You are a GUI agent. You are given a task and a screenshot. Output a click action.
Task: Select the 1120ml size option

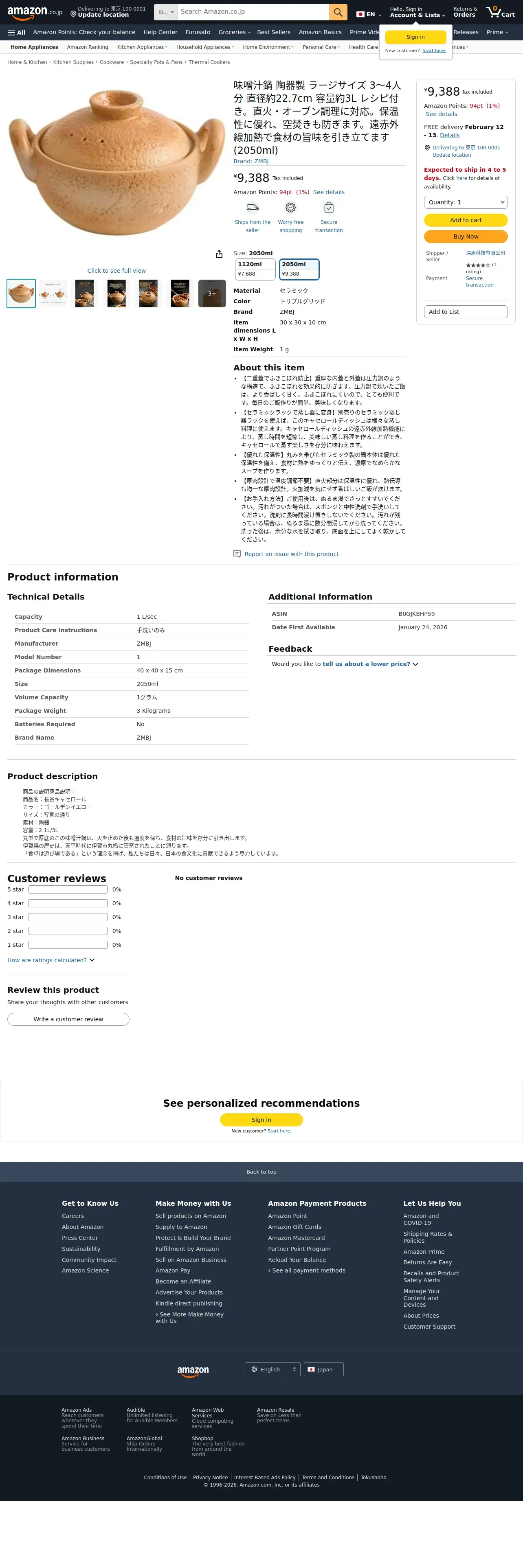click(255, 269)
